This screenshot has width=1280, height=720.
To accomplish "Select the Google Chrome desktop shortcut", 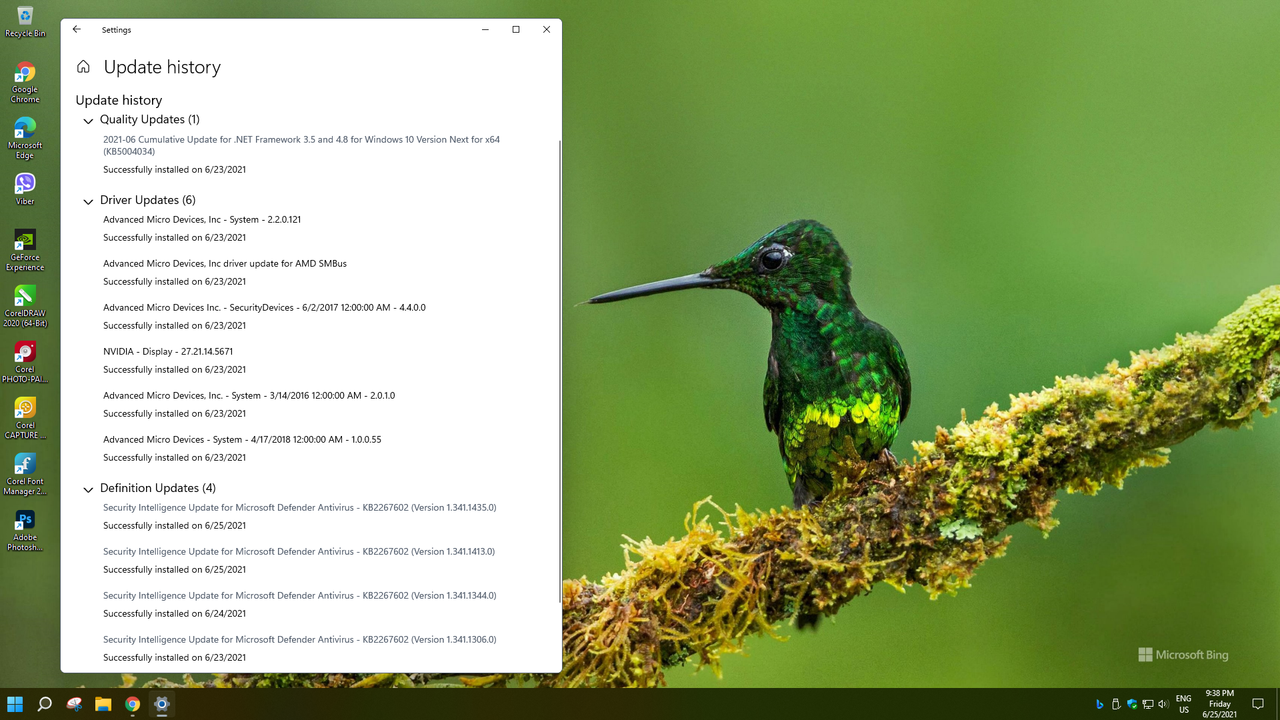I will tap(25, 83).
